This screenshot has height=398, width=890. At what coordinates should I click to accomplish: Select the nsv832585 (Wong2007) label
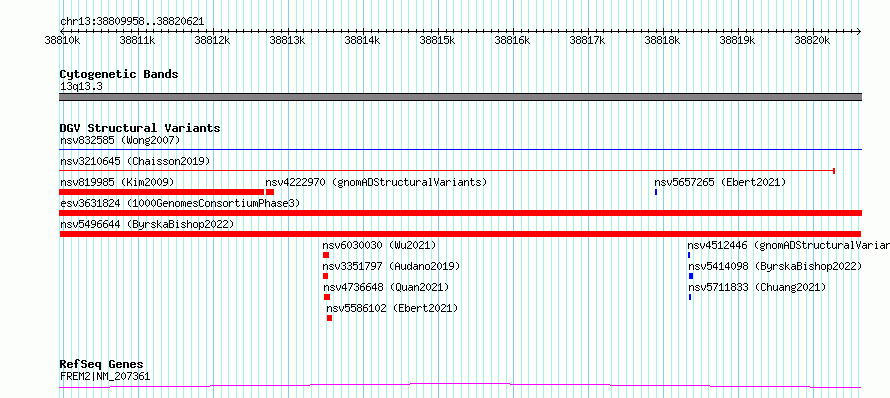pos(120,140)
